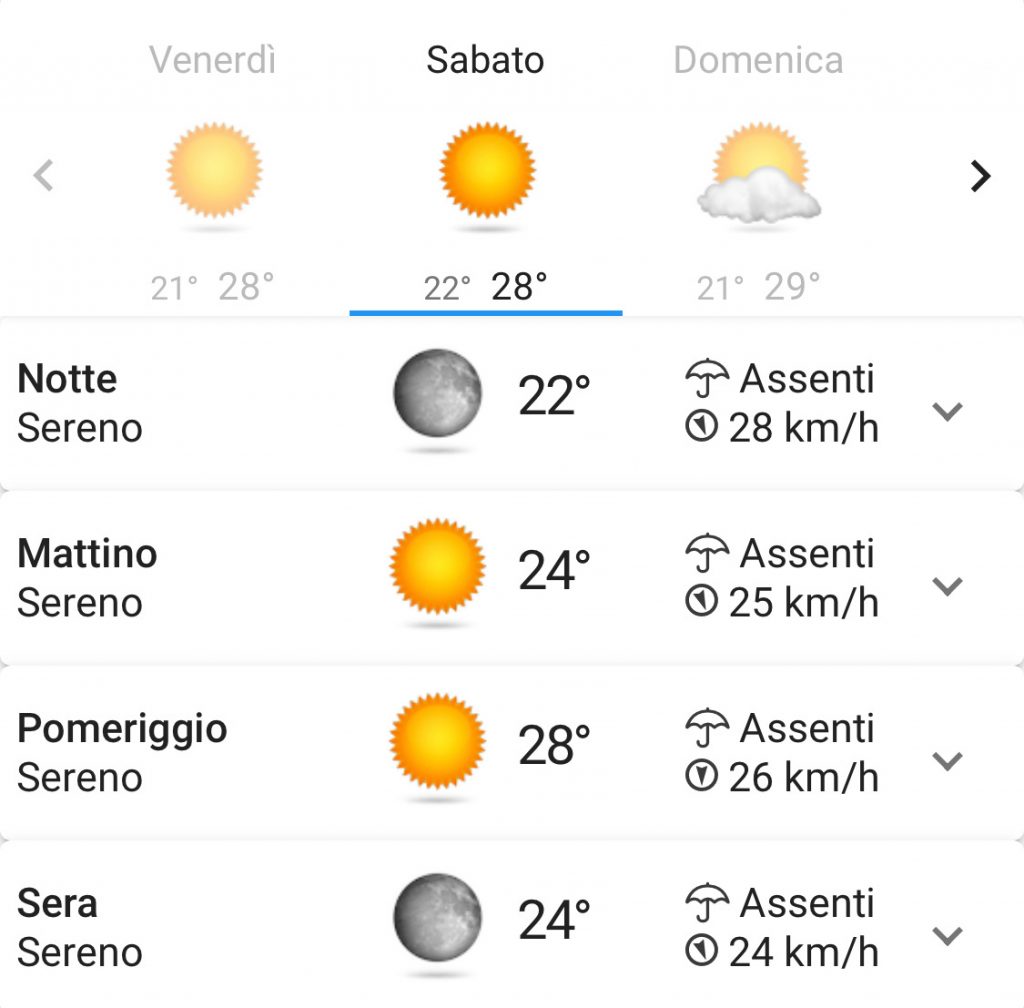1024x1008 pixels.
Task: Tap the 28 km/h wind speed in Notte
Action: tap(804, 428)
